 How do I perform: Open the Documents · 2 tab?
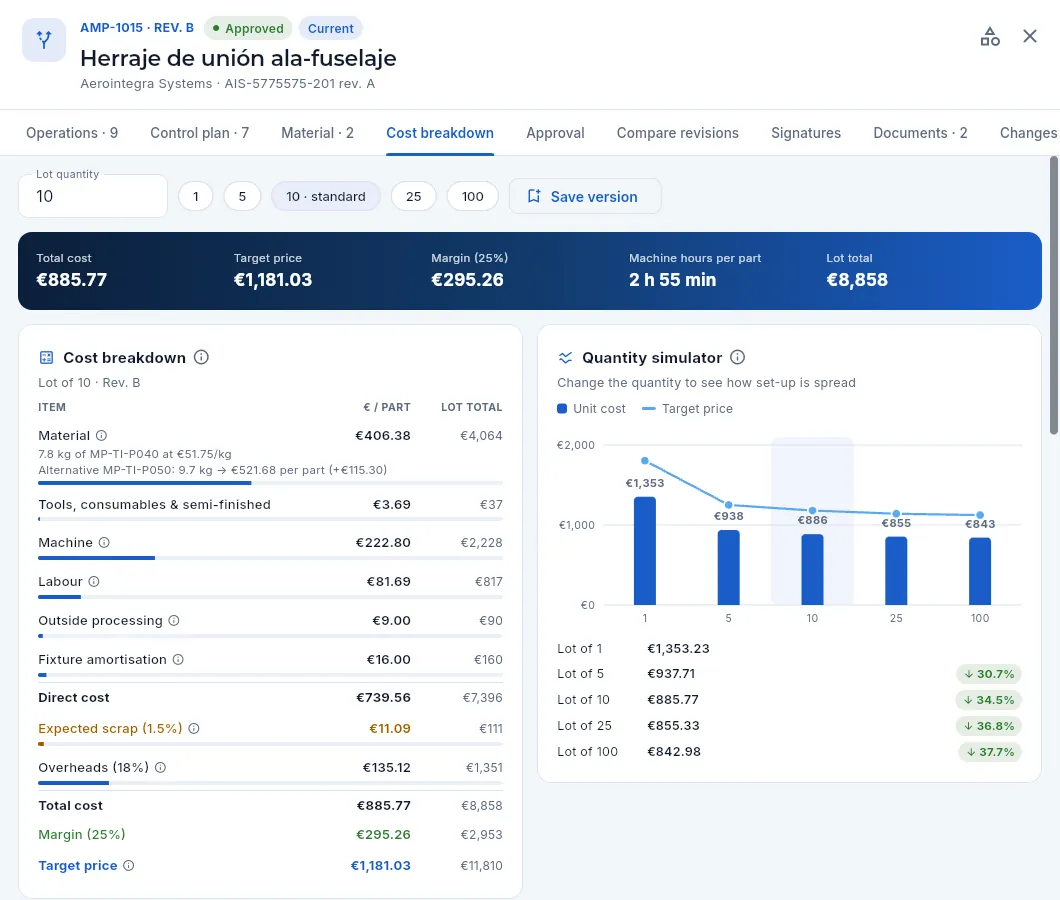click(920, 133)
